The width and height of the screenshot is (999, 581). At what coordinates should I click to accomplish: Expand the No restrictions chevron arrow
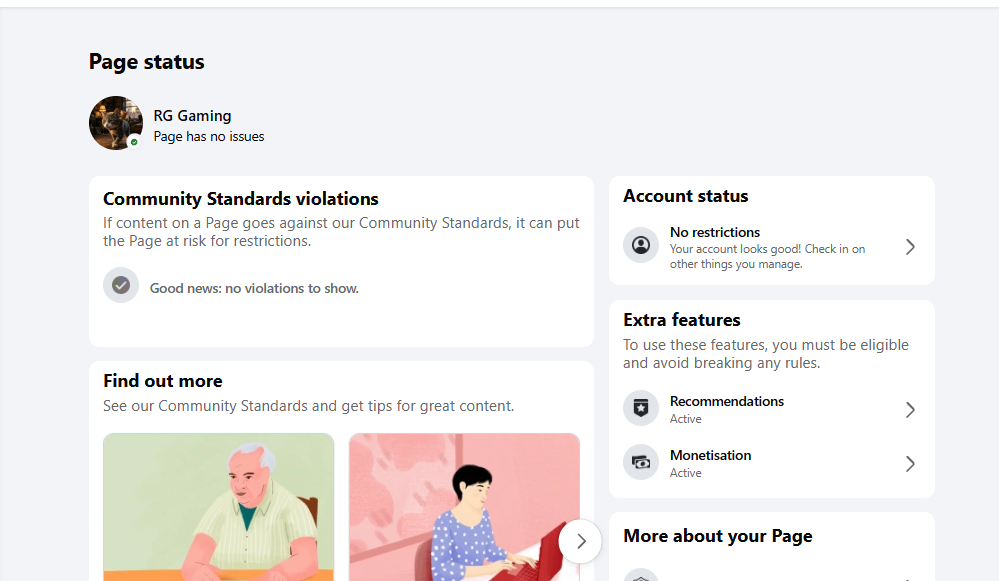[910, 247]
